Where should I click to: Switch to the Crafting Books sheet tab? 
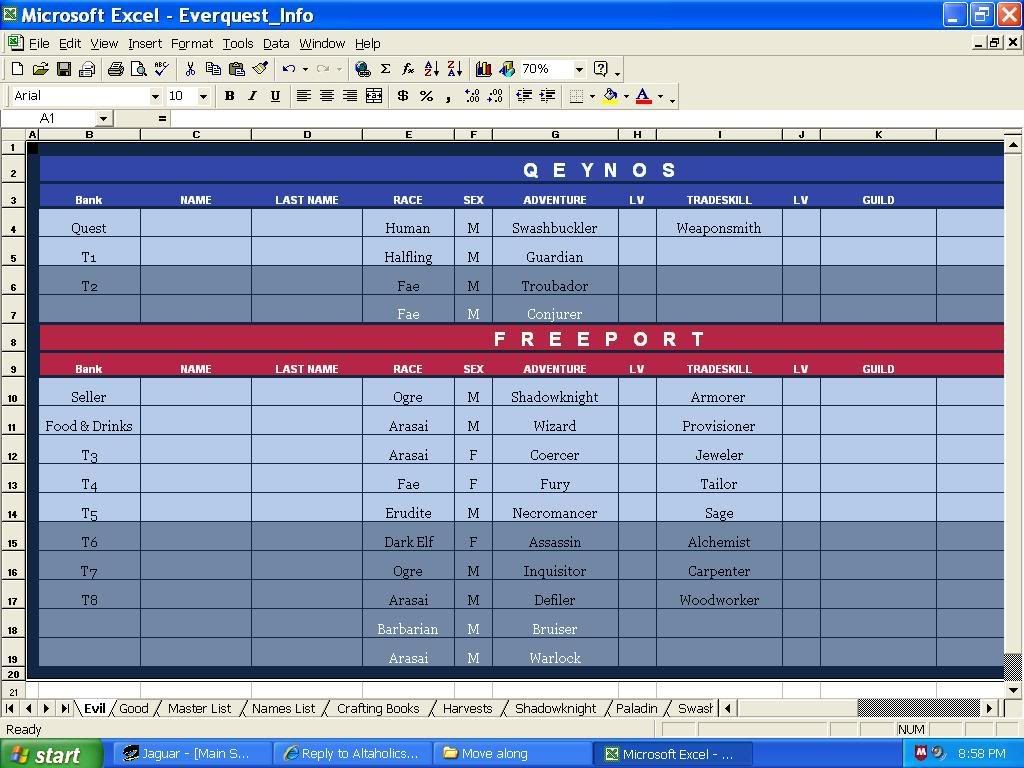tap(378, 708)
